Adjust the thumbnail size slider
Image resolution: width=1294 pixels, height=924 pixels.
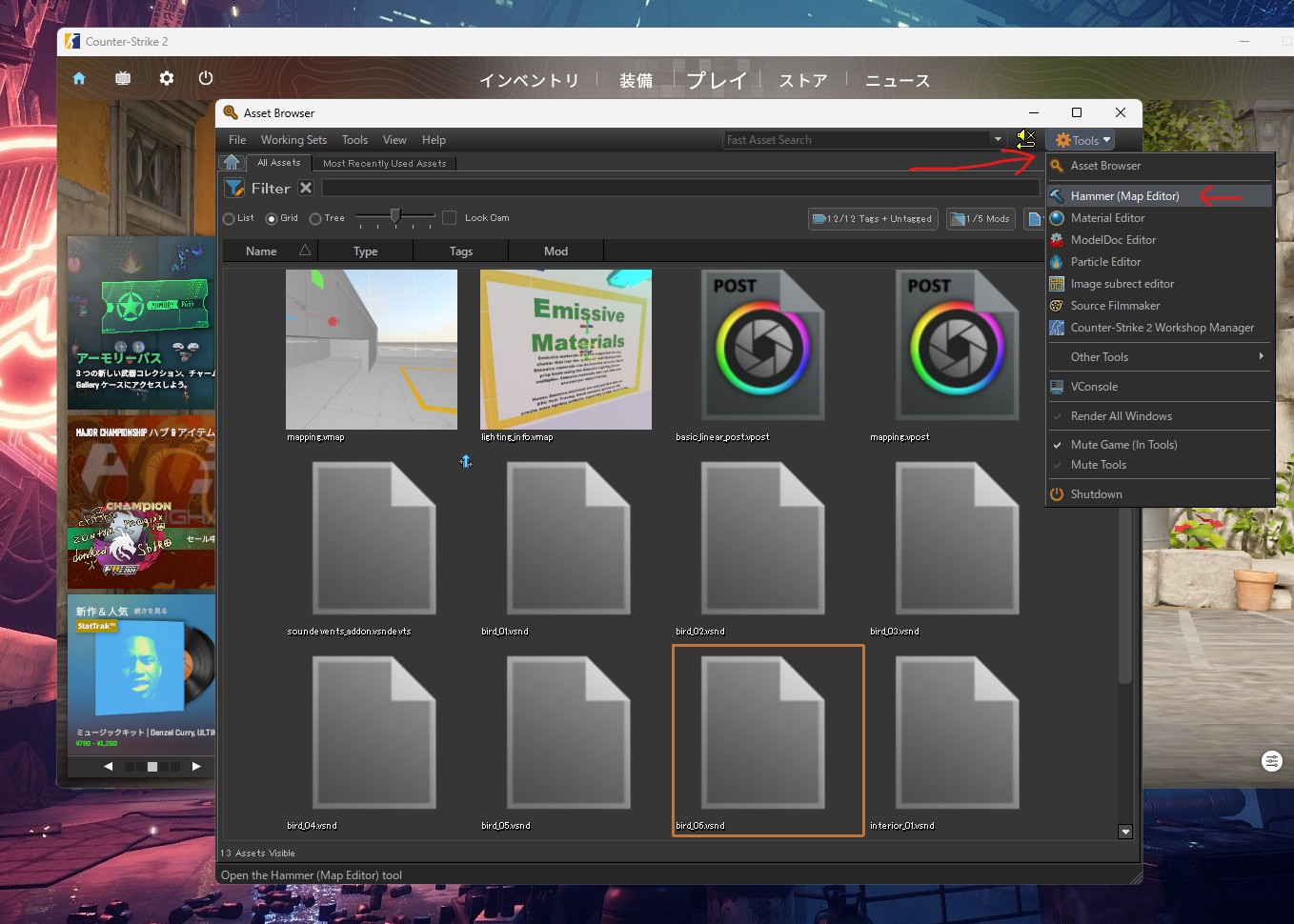tap(395, 218)
